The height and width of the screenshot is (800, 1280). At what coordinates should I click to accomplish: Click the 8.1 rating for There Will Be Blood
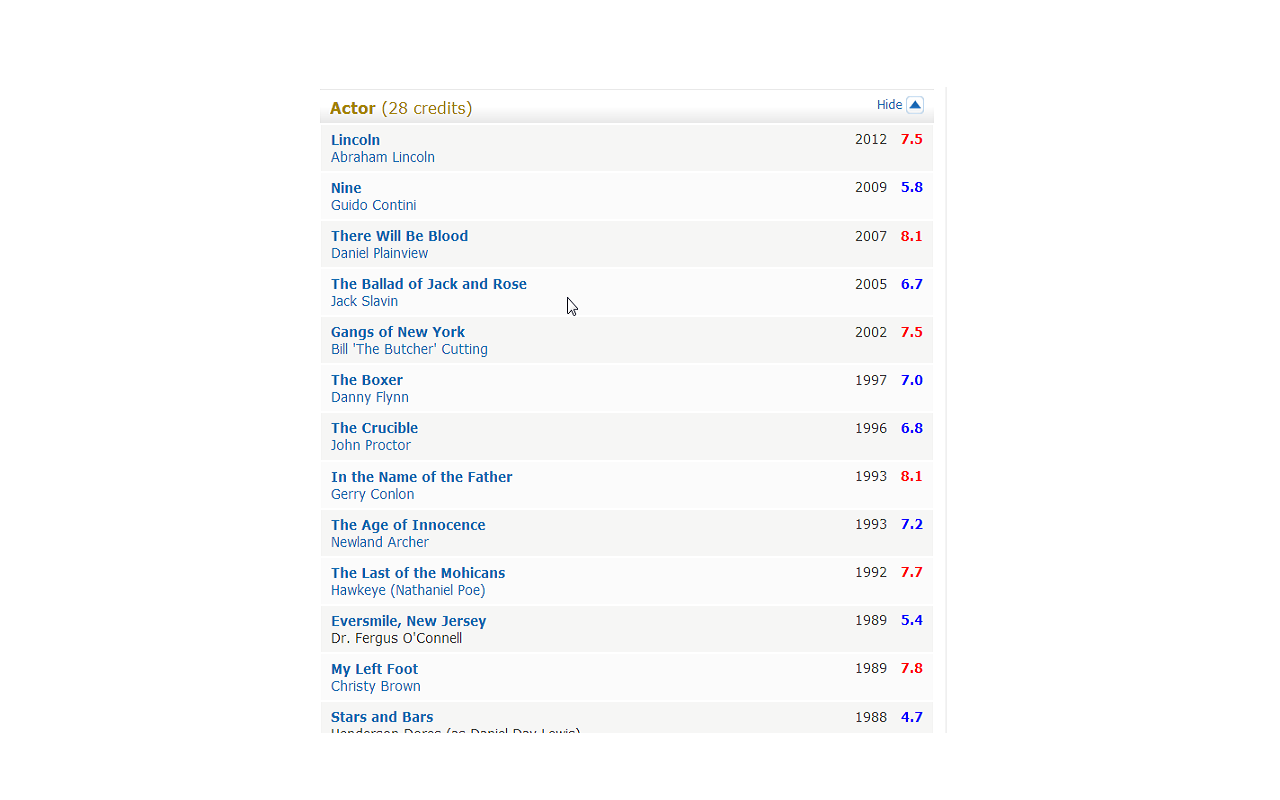(x=911, y=236)
